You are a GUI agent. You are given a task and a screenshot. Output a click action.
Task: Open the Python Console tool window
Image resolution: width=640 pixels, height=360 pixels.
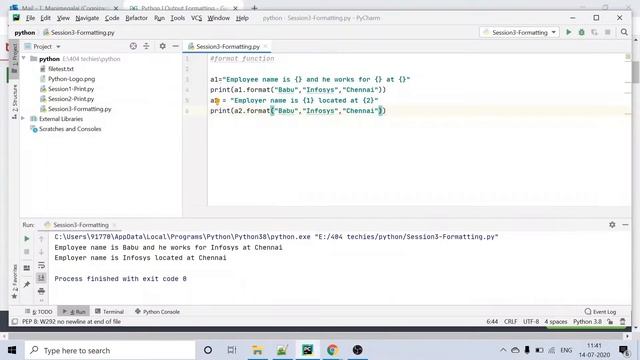tap(157, 311)
